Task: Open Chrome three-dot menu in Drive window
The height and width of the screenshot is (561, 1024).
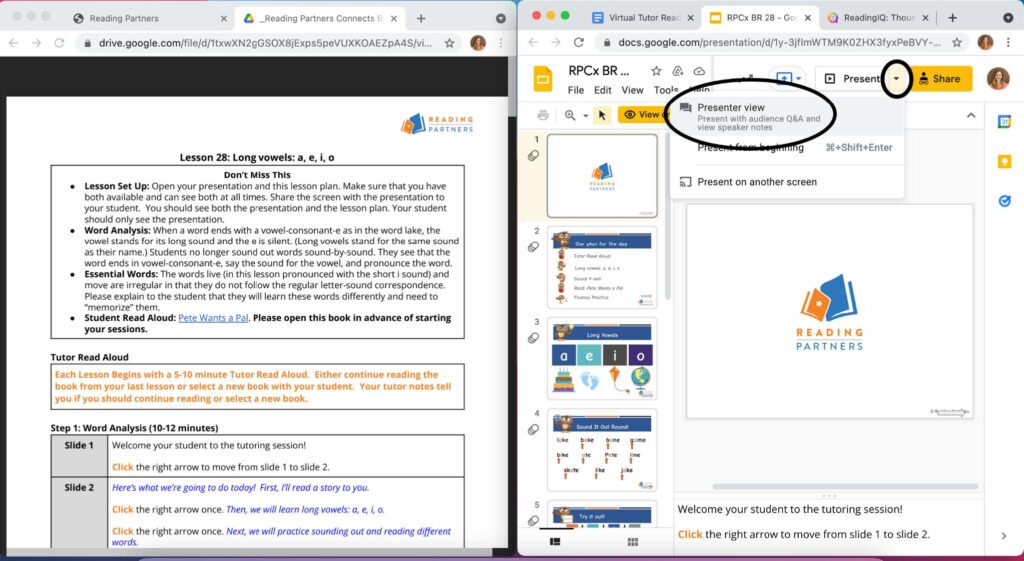Action: [501, 43]
